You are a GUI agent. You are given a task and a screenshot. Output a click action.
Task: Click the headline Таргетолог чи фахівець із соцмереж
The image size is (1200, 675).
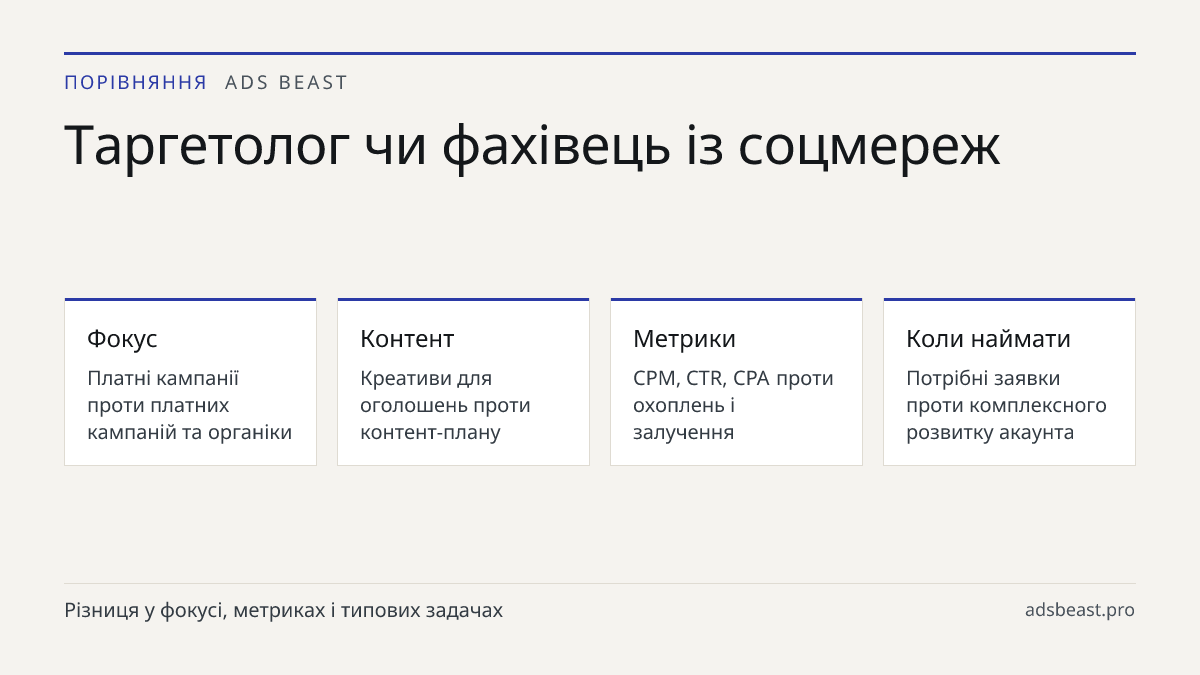pyautogui.click(x=532, y=145)
